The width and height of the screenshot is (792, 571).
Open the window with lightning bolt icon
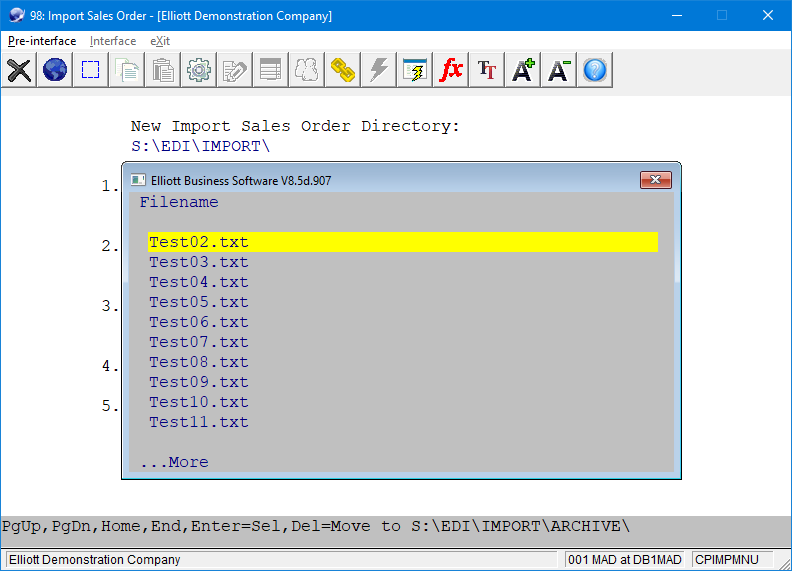pos(415,70)
